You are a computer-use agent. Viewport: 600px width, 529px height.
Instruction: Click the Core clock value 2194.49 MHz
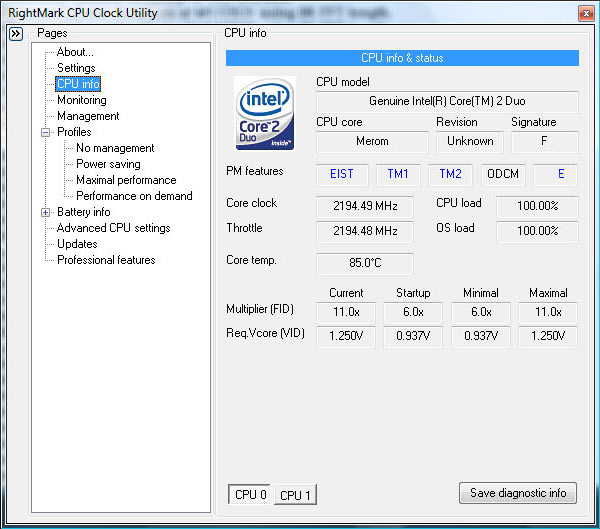[365, 206]
